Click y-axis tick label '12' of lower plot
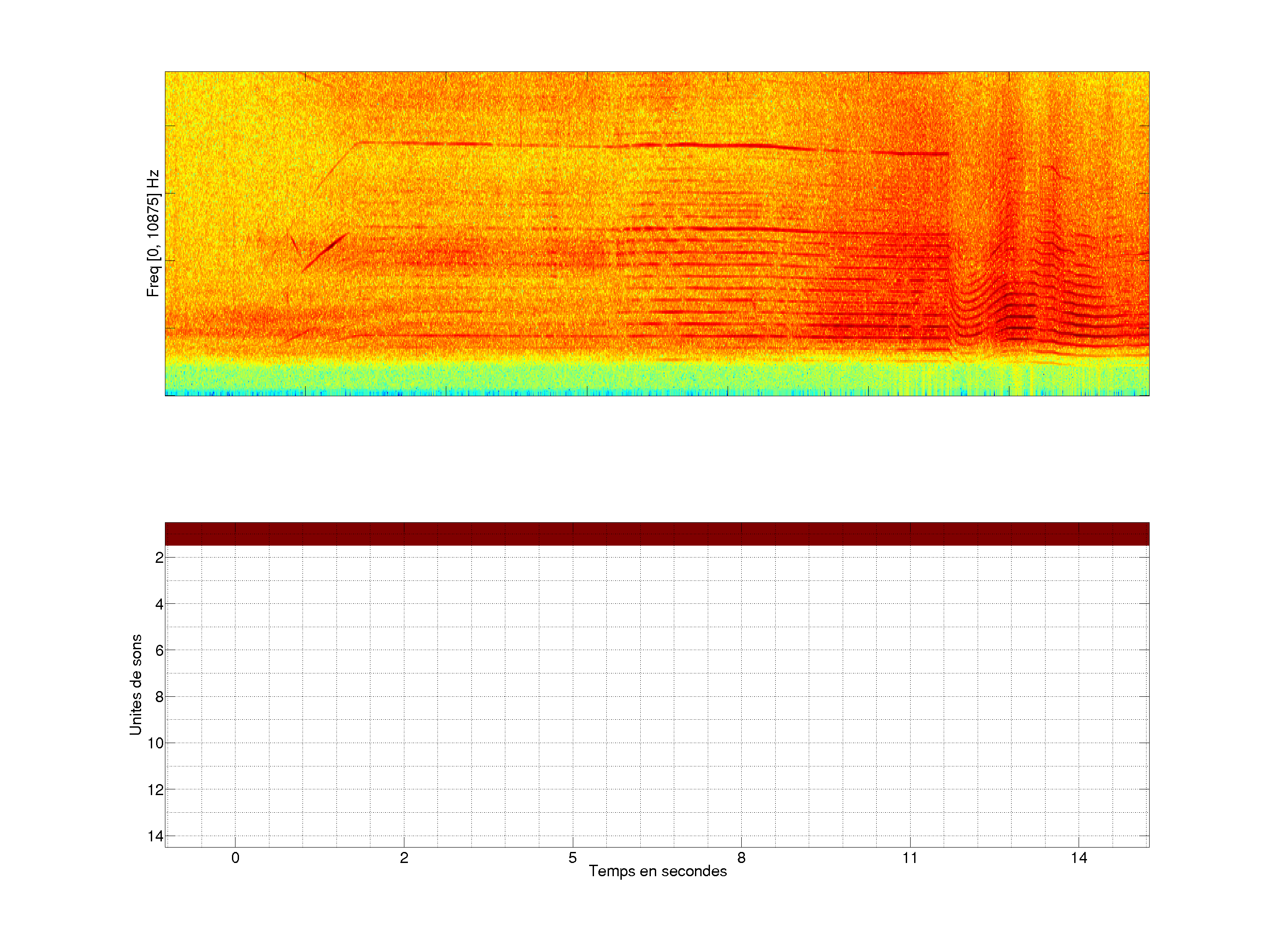 [156, 790]
